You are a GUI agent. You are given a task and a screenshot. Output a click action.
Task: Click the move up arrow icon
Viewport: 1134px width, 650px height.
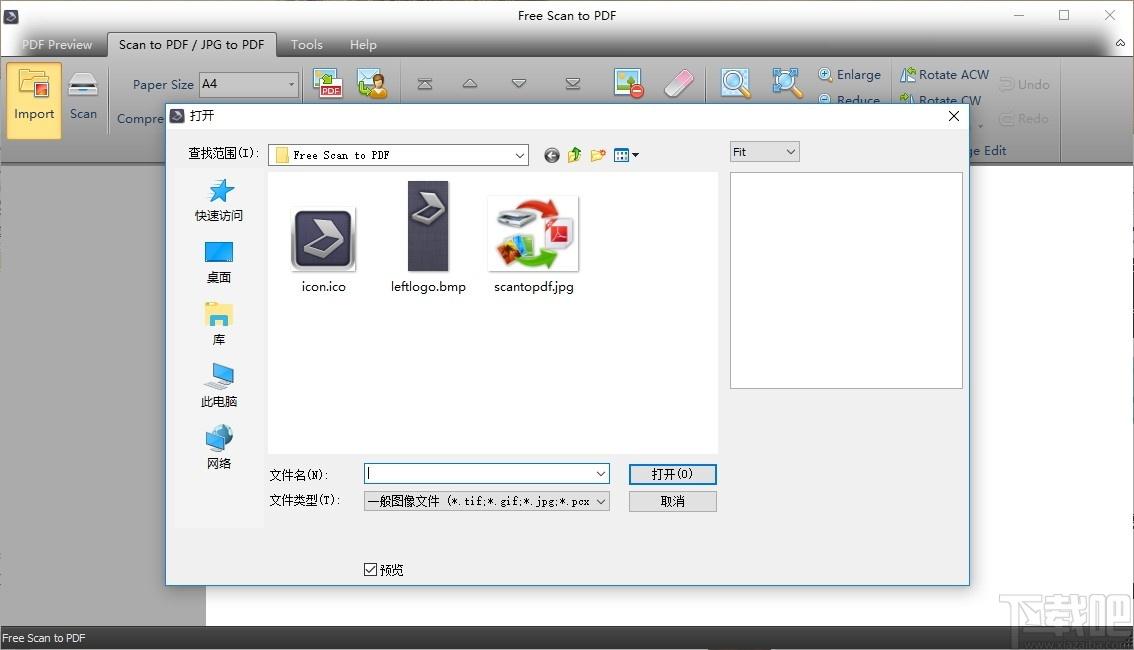470,84
